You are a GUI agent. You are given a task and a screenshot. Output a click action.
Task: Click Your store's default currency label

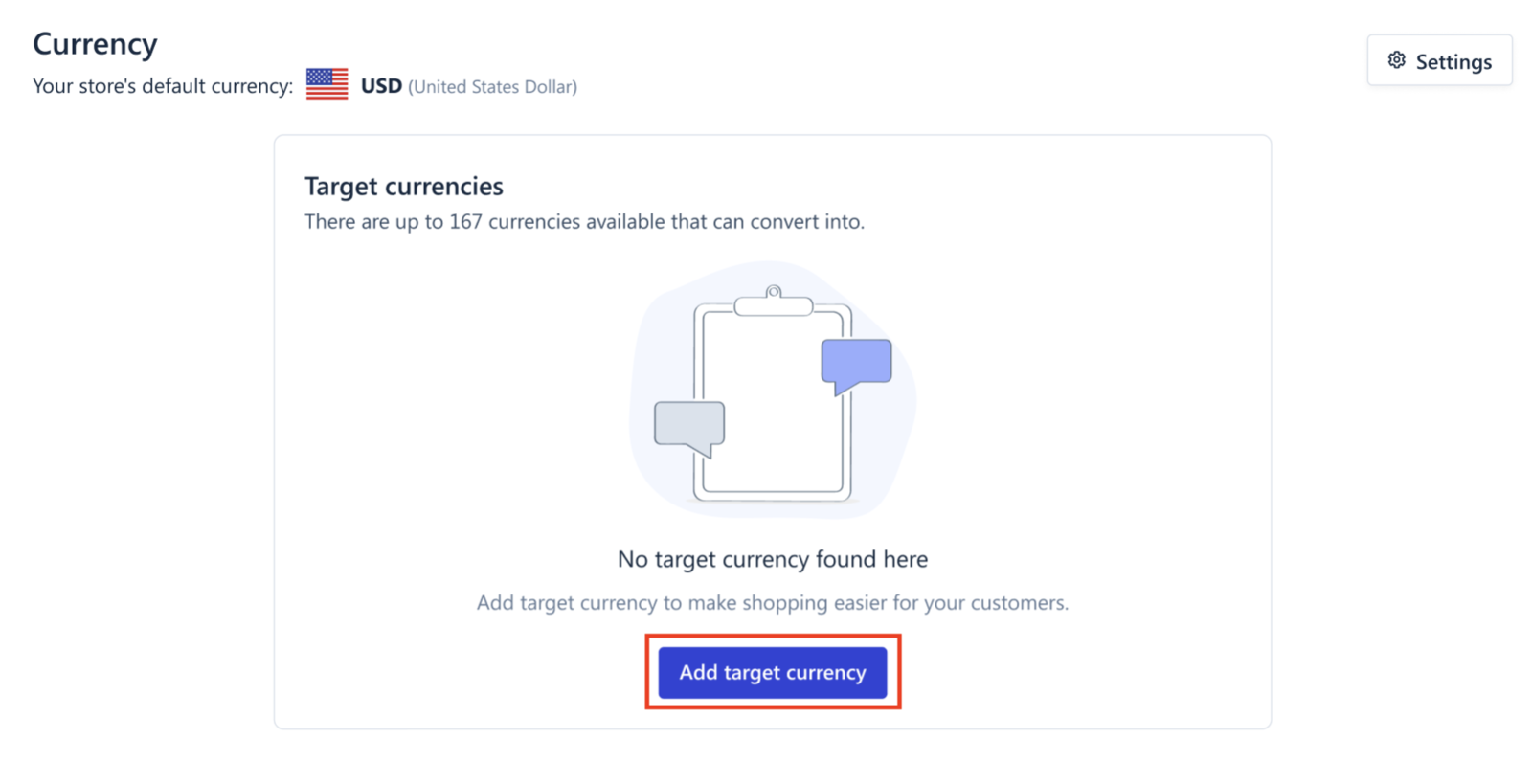(163, 86)
